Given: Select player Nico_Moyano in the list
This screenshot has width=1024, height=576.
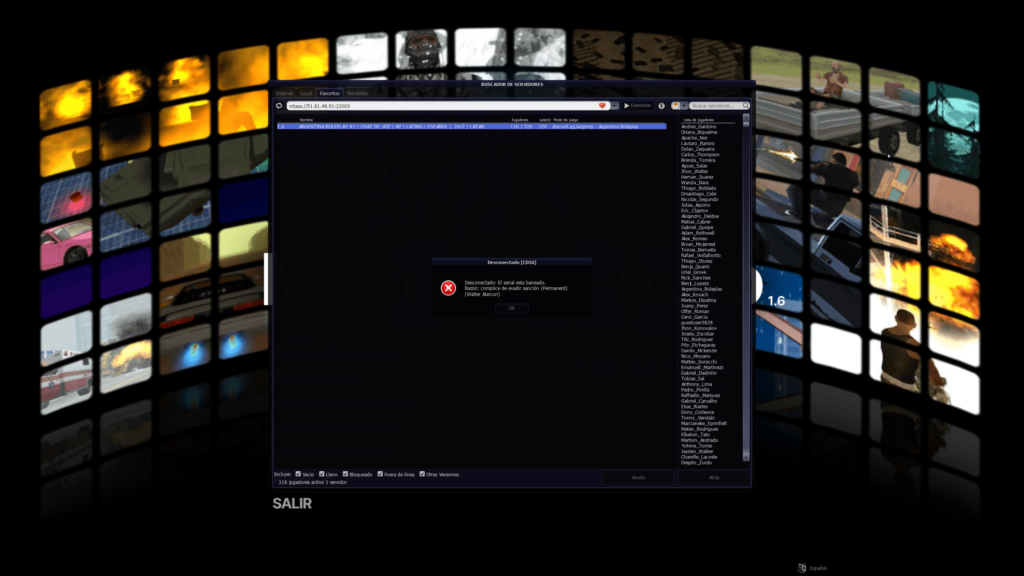Looking at the screenshot, I should 696,356.
